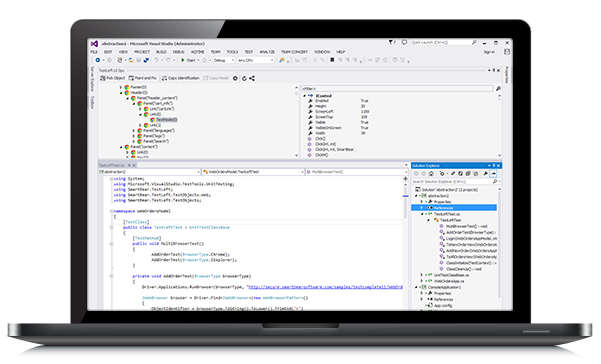Open the BUILD menu
The height and width of the screenshot is (364, 601).
[x=161, y=52]
